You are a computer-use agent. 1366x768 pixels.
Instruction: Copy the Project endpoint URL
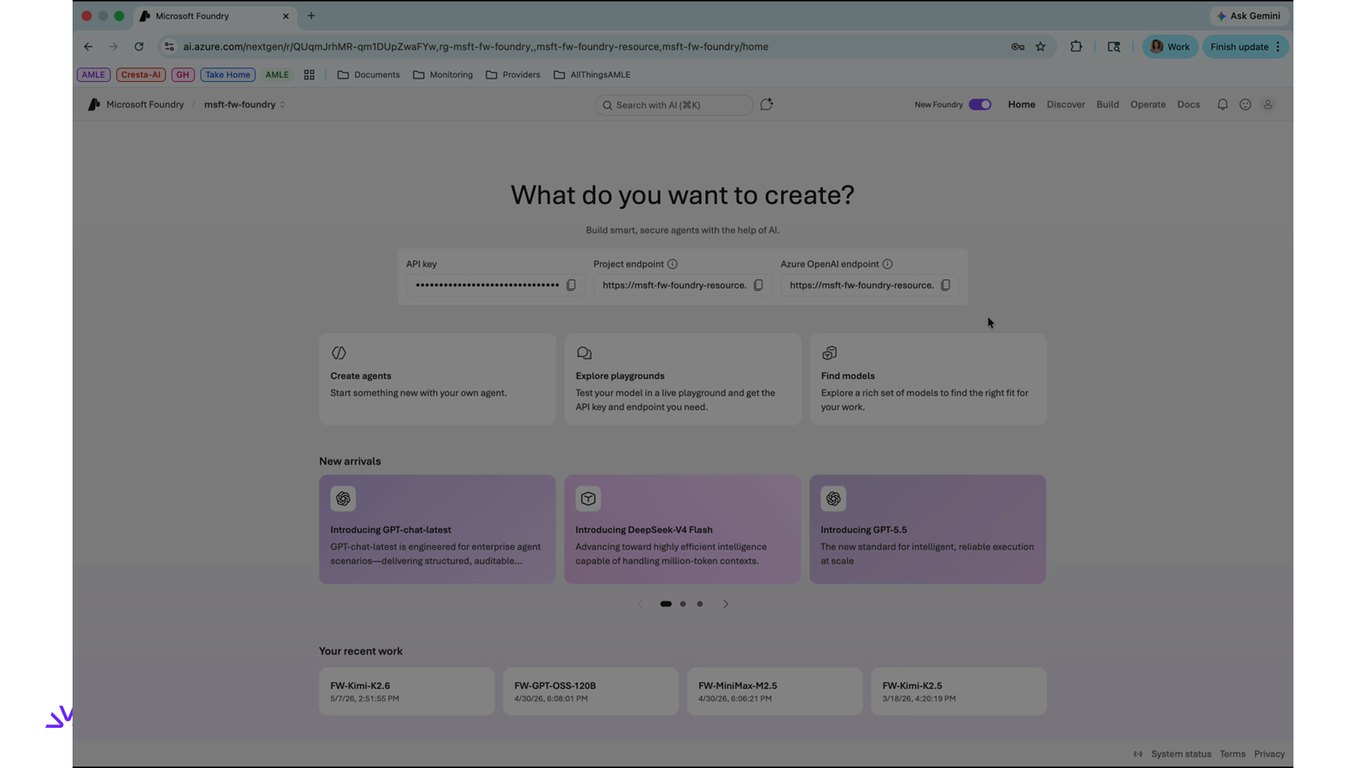point(758,285)
